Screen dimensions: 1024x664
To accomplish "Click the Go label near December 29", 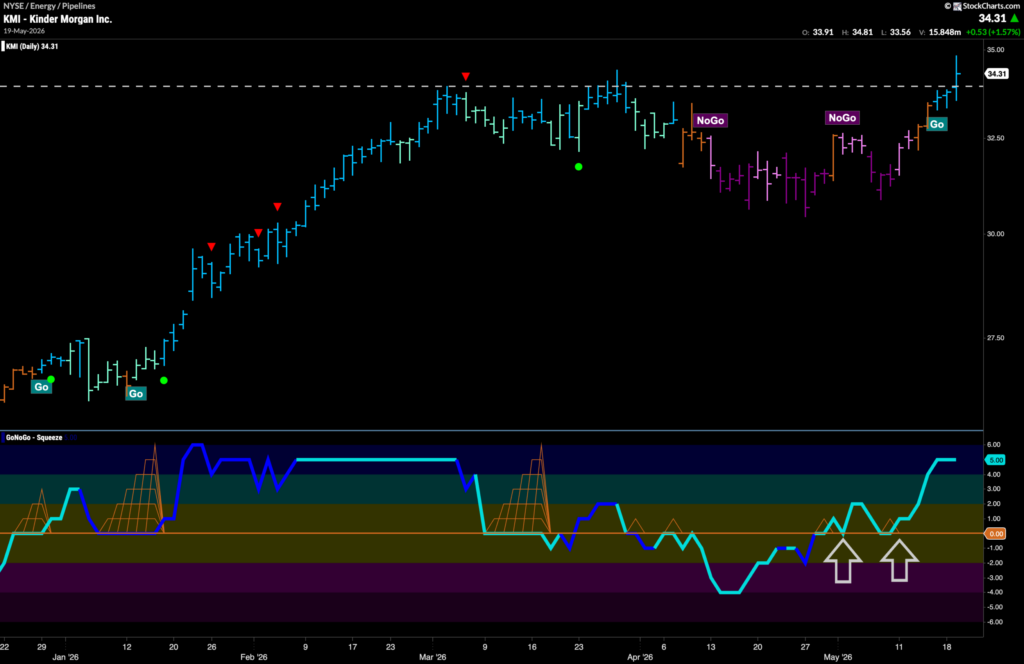I will point(41,387).
